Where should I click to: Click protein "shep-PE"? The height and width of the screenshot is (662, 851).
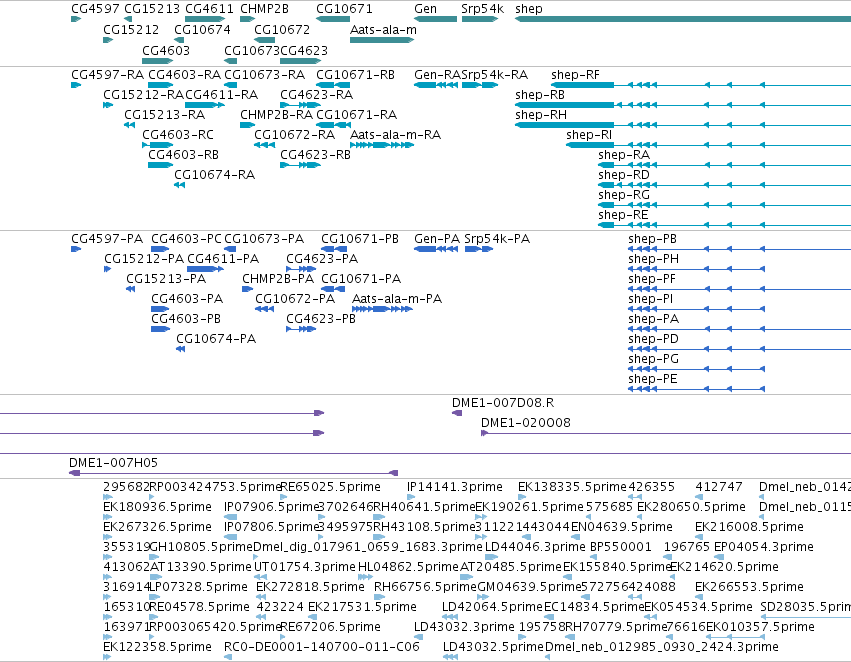[x=652, y=379]
